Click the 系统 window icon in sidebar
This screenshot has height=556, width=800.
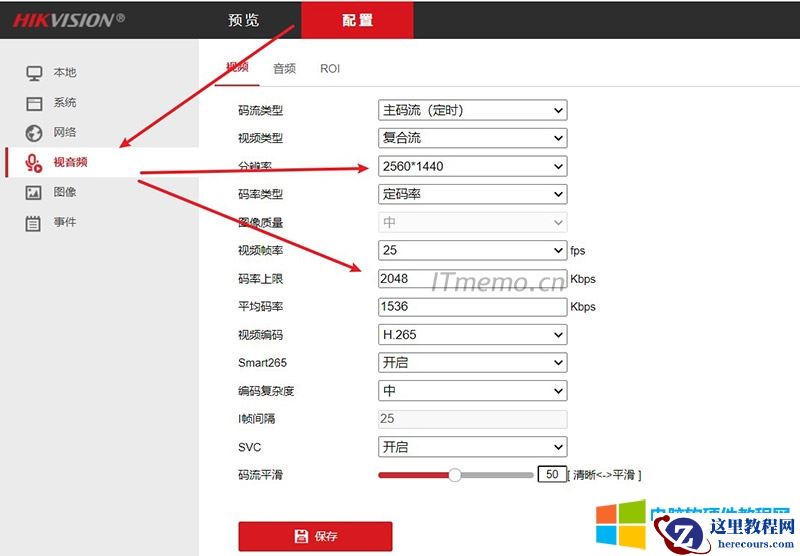click(34, 104)
